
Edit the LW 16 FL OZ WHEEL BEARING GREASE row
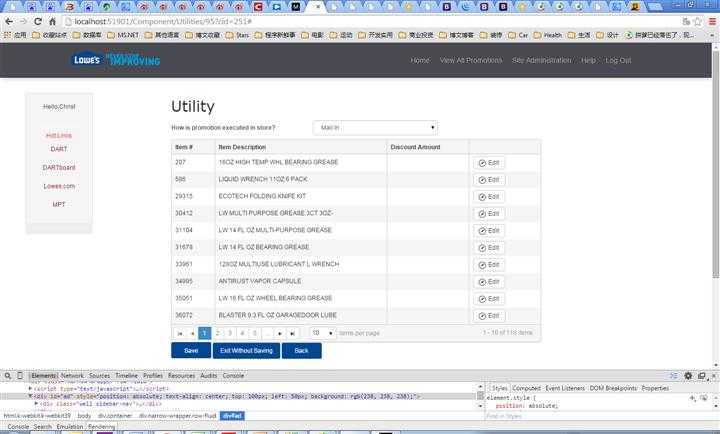(489, 299)
